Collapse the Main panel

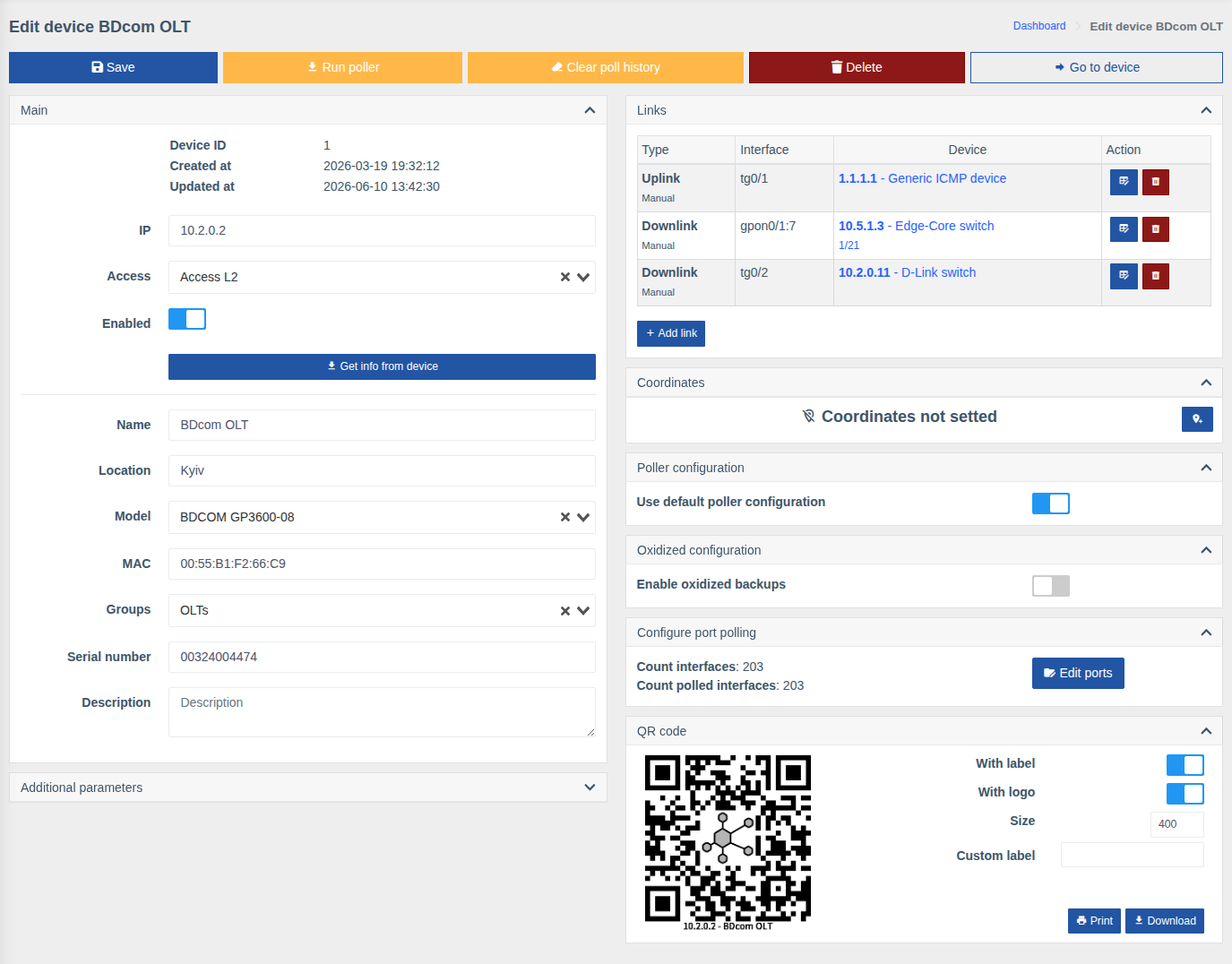[x=590, y=110]
